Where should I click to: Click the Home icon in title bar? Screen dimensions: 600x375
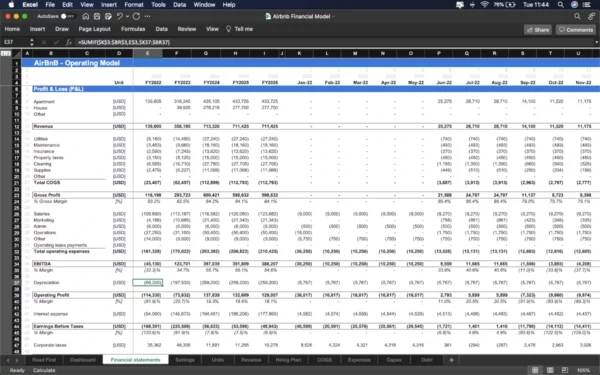pyautogui.click(x=86, y=16)
